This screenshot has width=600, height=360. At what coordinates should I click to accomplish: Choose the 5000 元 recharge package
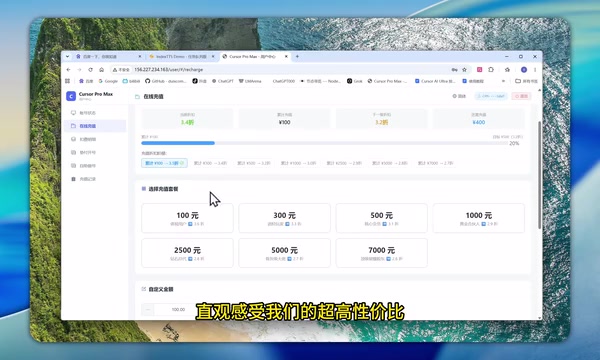pyautogui.click(x=284, y=253)
